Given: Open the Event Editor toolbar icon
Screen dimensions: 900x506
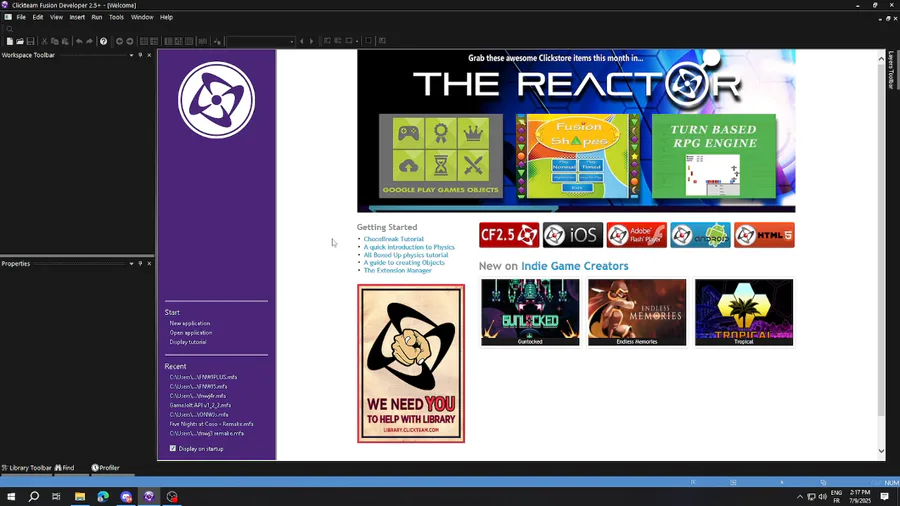Looking at the screenshot, I should coord(168,41).
